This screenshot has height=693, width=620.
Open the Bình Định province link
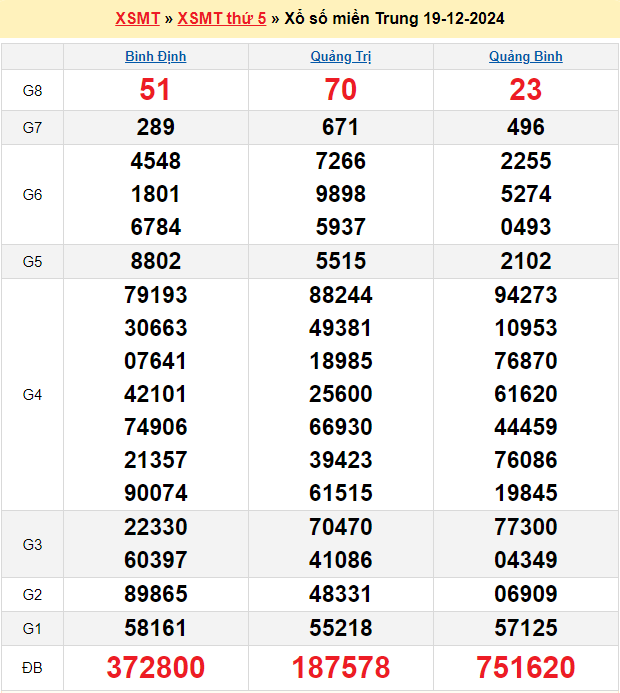tap(155, 56)
